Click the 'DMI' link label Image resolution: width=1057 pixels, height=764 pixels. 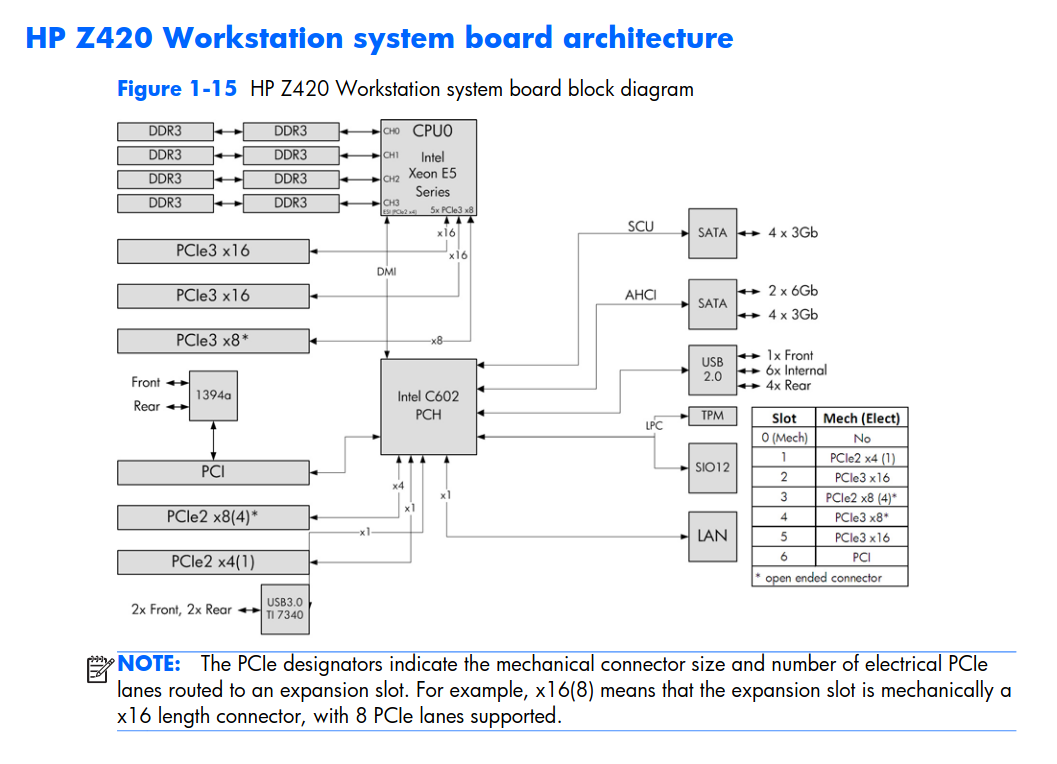point(386,272)
